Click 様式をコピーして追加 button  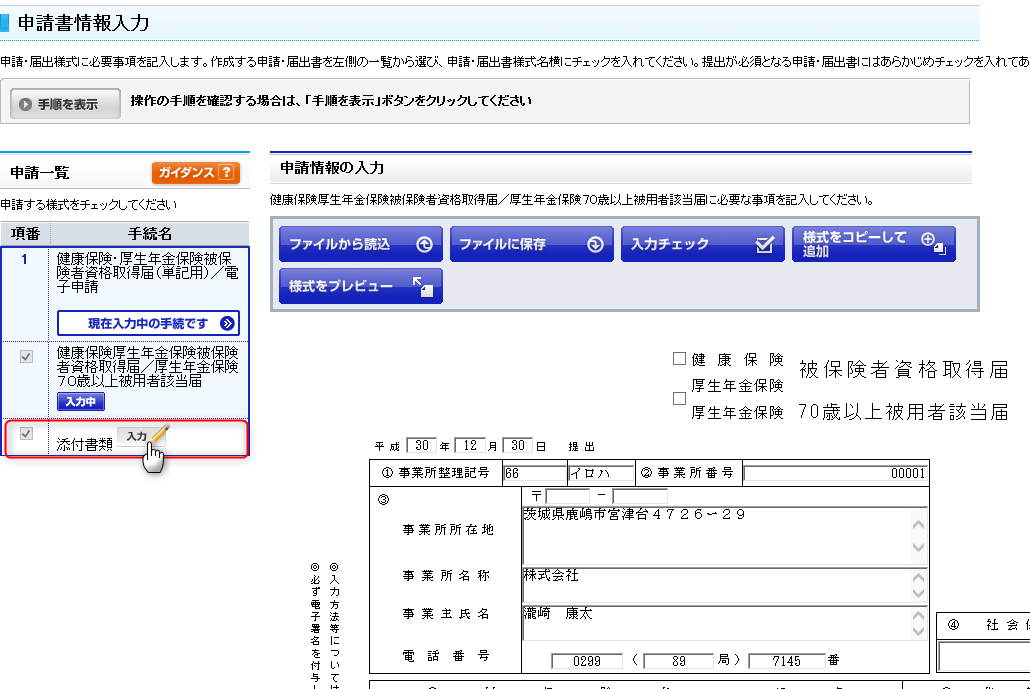(x=873, y=244)
